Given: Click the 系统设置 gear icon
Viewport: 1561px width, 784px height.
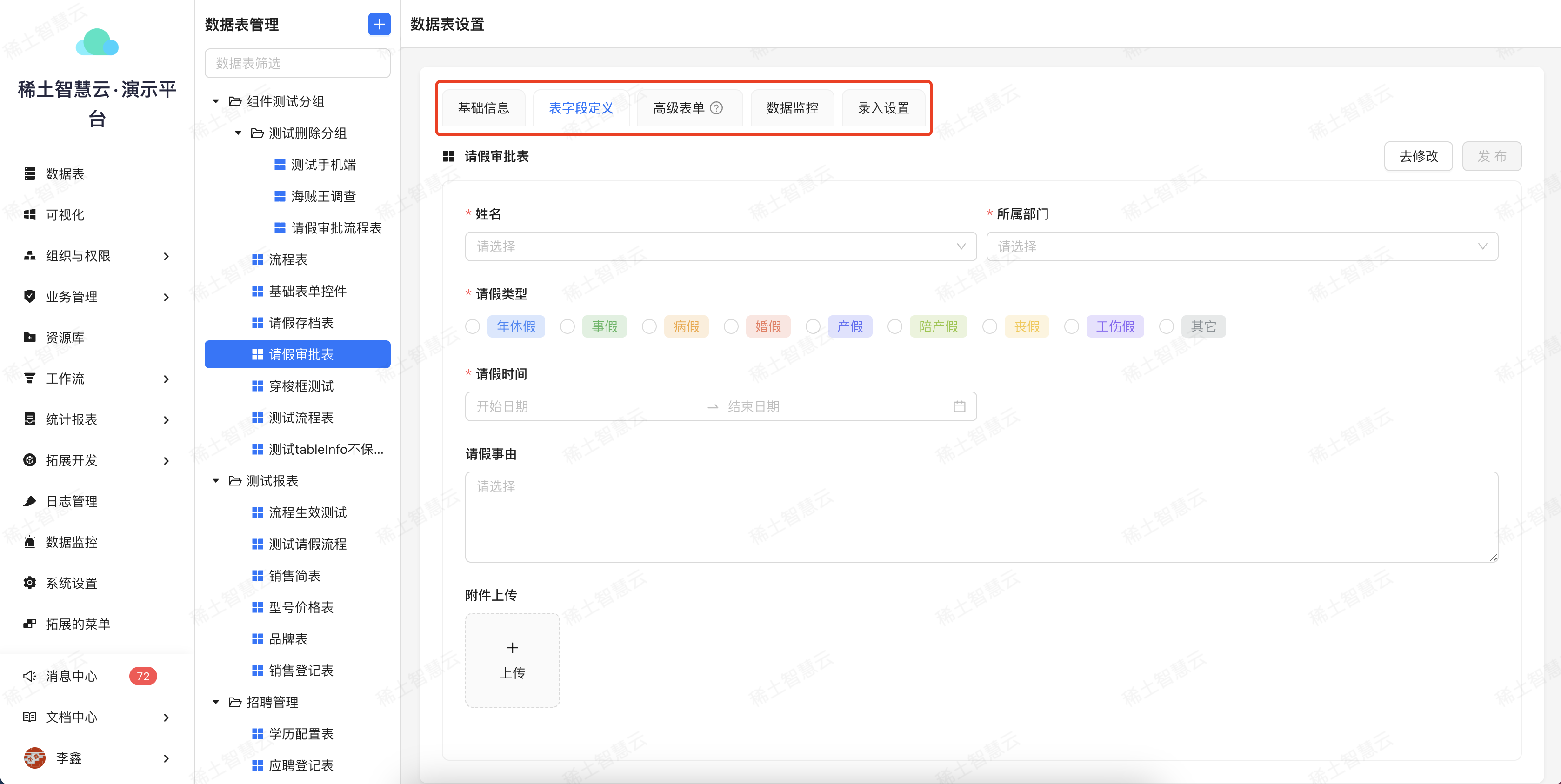Looking at the screenshot, I should tap(29, 583).
